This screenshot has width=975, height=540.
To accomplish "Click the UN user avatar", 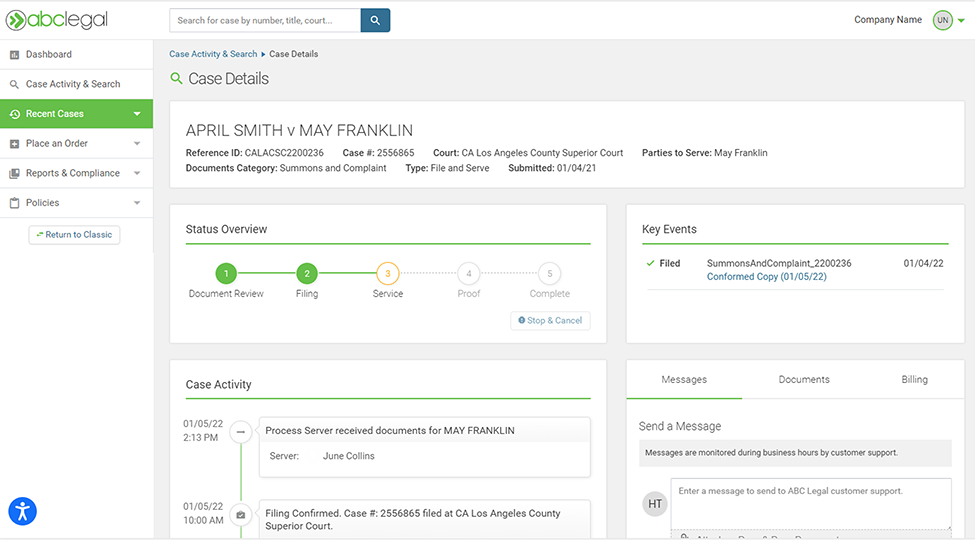I will (942, 20).
